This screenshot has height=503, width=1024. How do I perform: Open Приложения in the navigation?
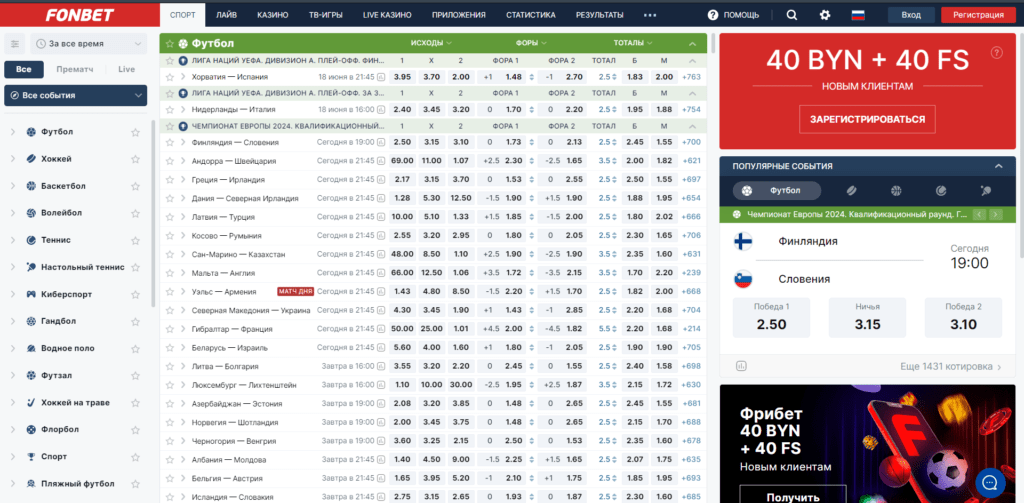tap(458, 15)
